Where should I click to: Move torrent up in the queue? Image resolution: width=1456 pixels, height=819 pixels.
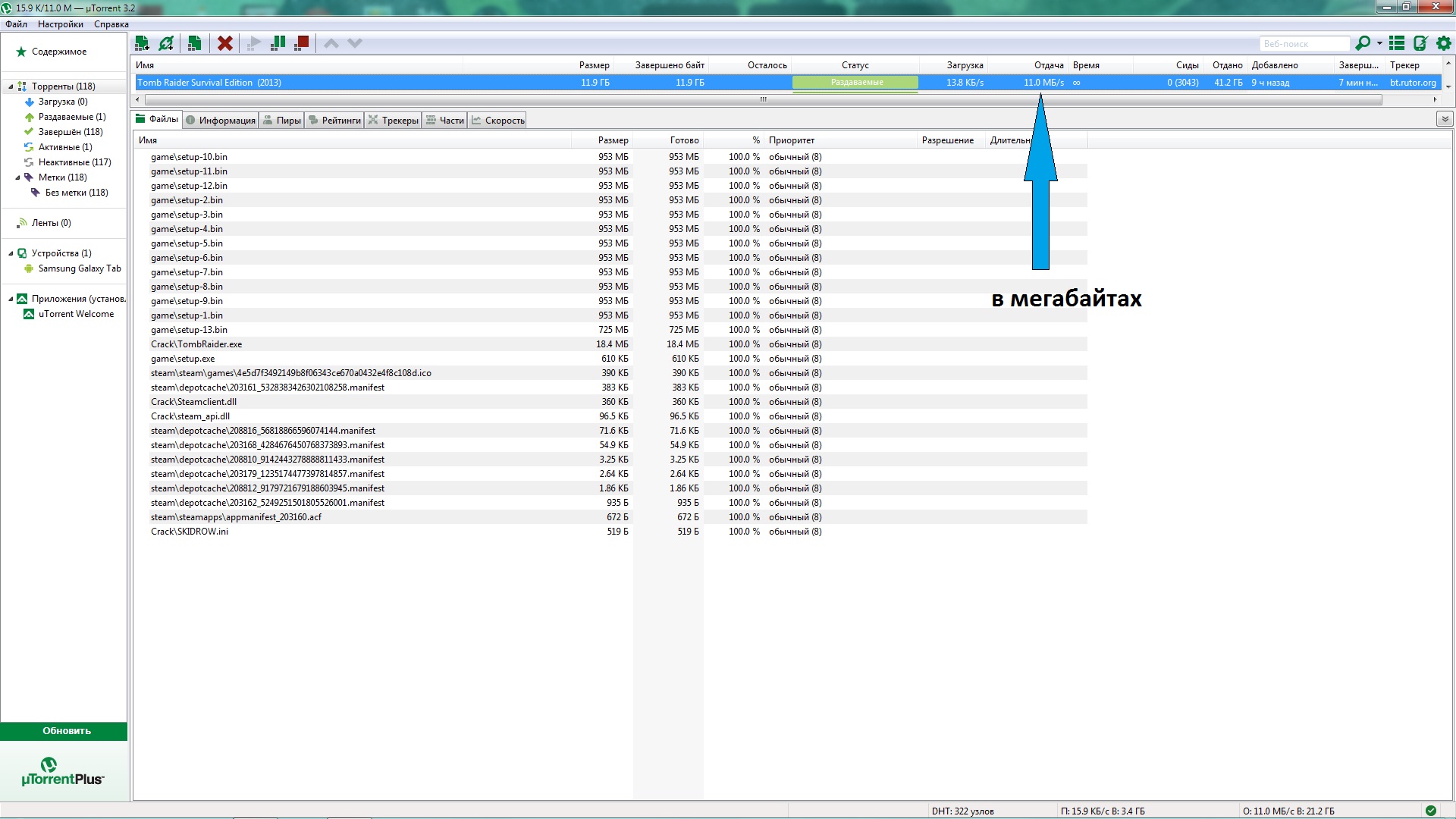pos(331,43)
